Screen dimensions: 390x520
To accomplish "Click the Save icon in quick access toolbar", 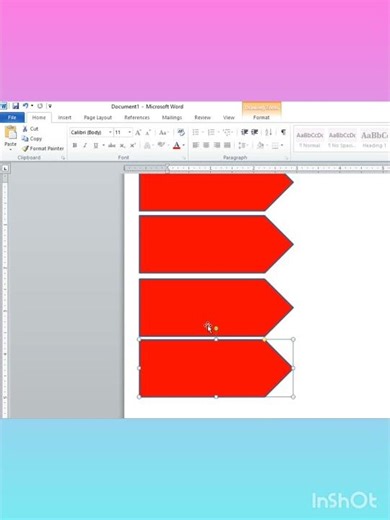I will [16, 106].
